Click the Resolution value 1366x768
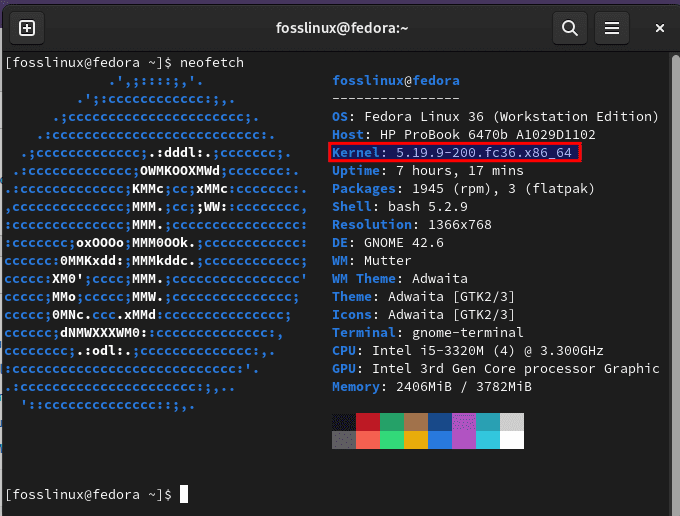This screenshot has height=516, width=680. (460, 225)
